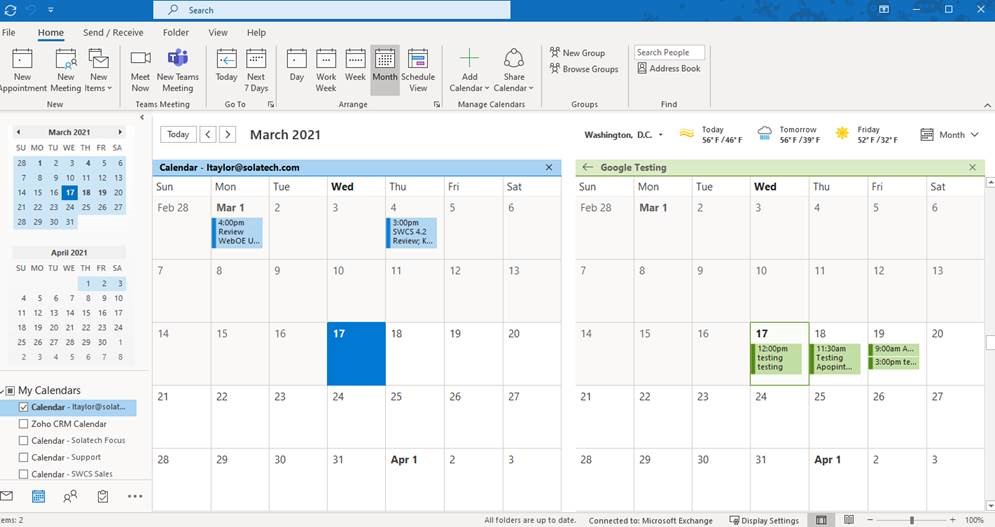
Task: Show Next 7 Days
Action: pyautogui.click(x=256, y=70)
